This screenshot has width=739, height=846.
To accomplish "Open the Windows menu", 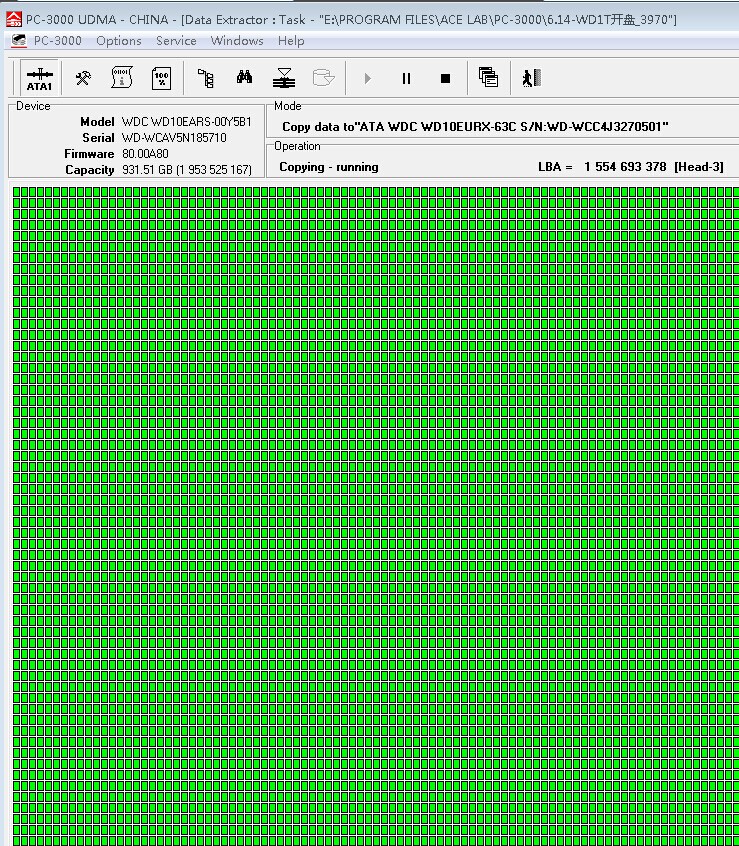I will (237, 41).
